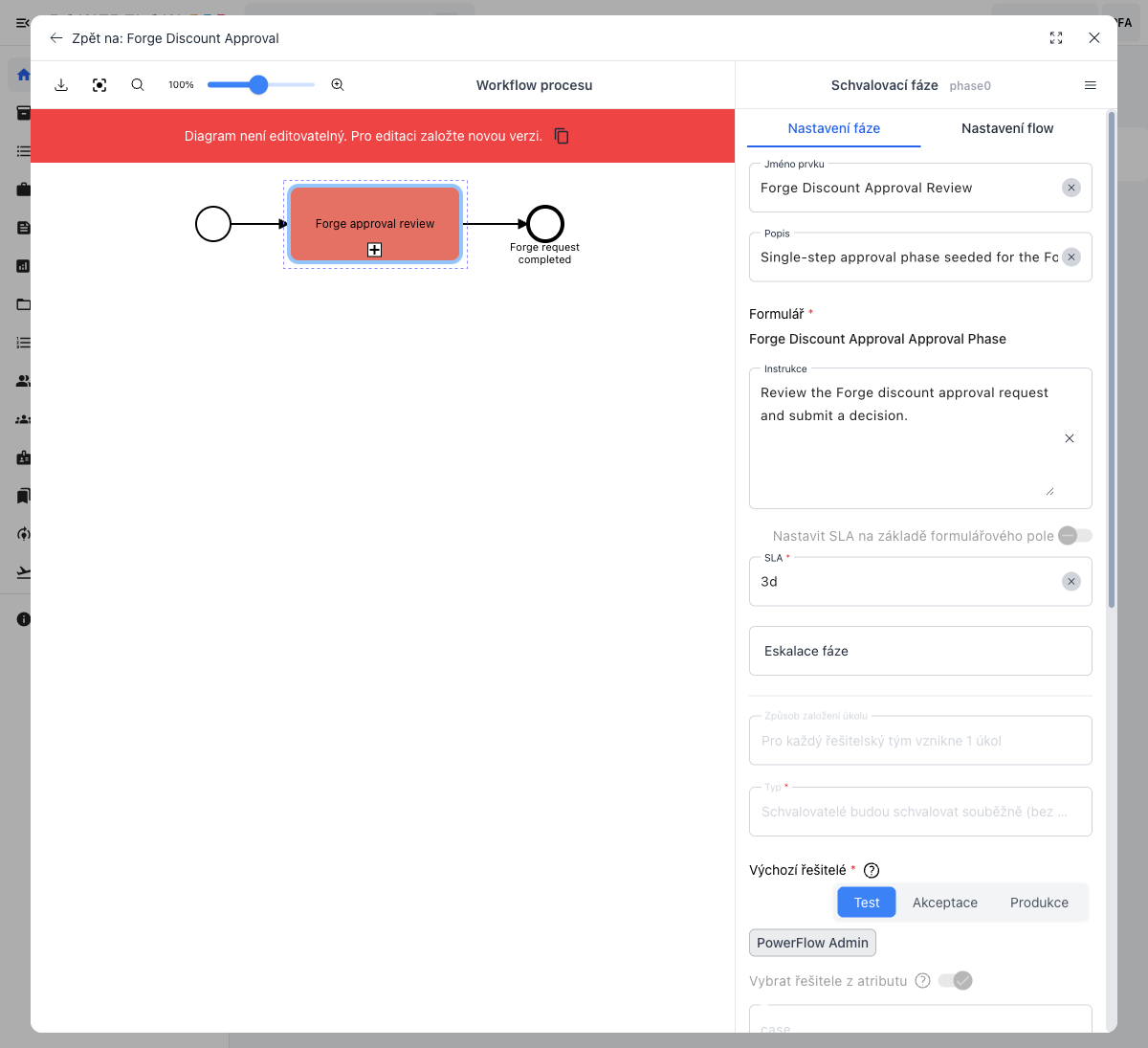
Task: Click help icon next to Vybrat řešitele z atributu
Action: 922,980
